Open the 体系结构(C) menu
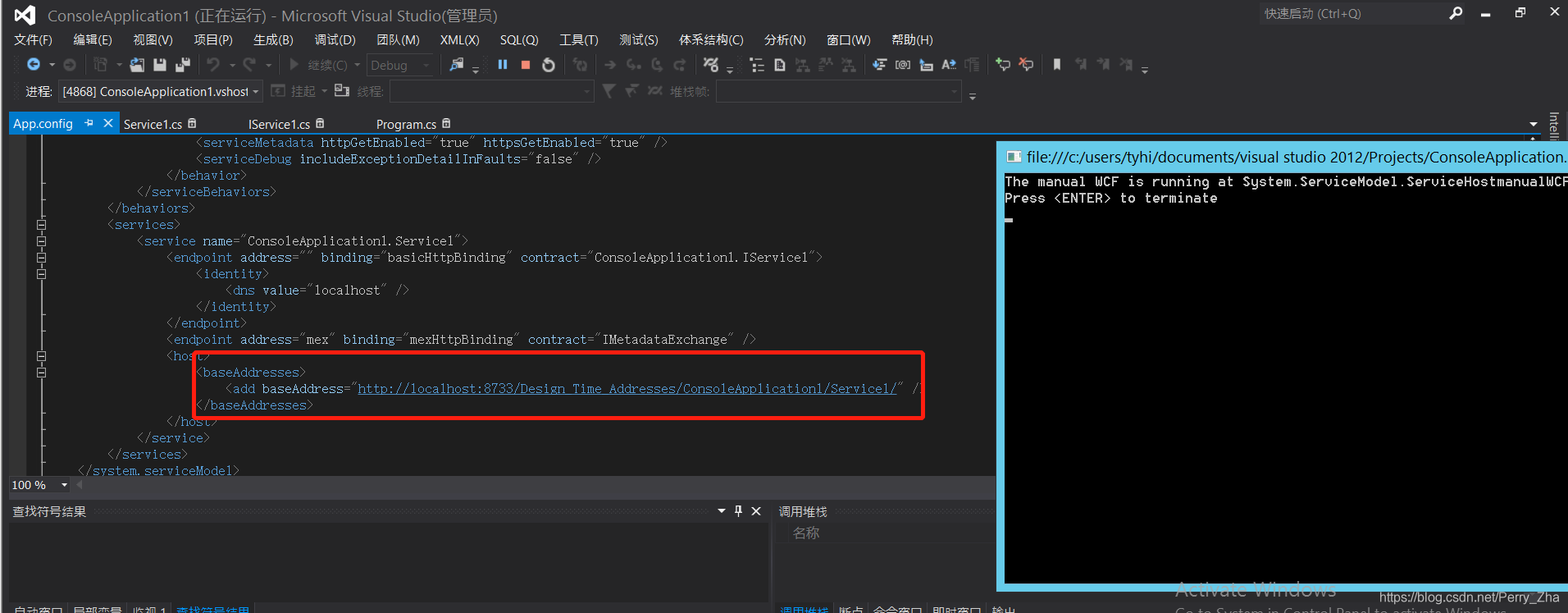 pyautogui.click(x=711, y=39)
